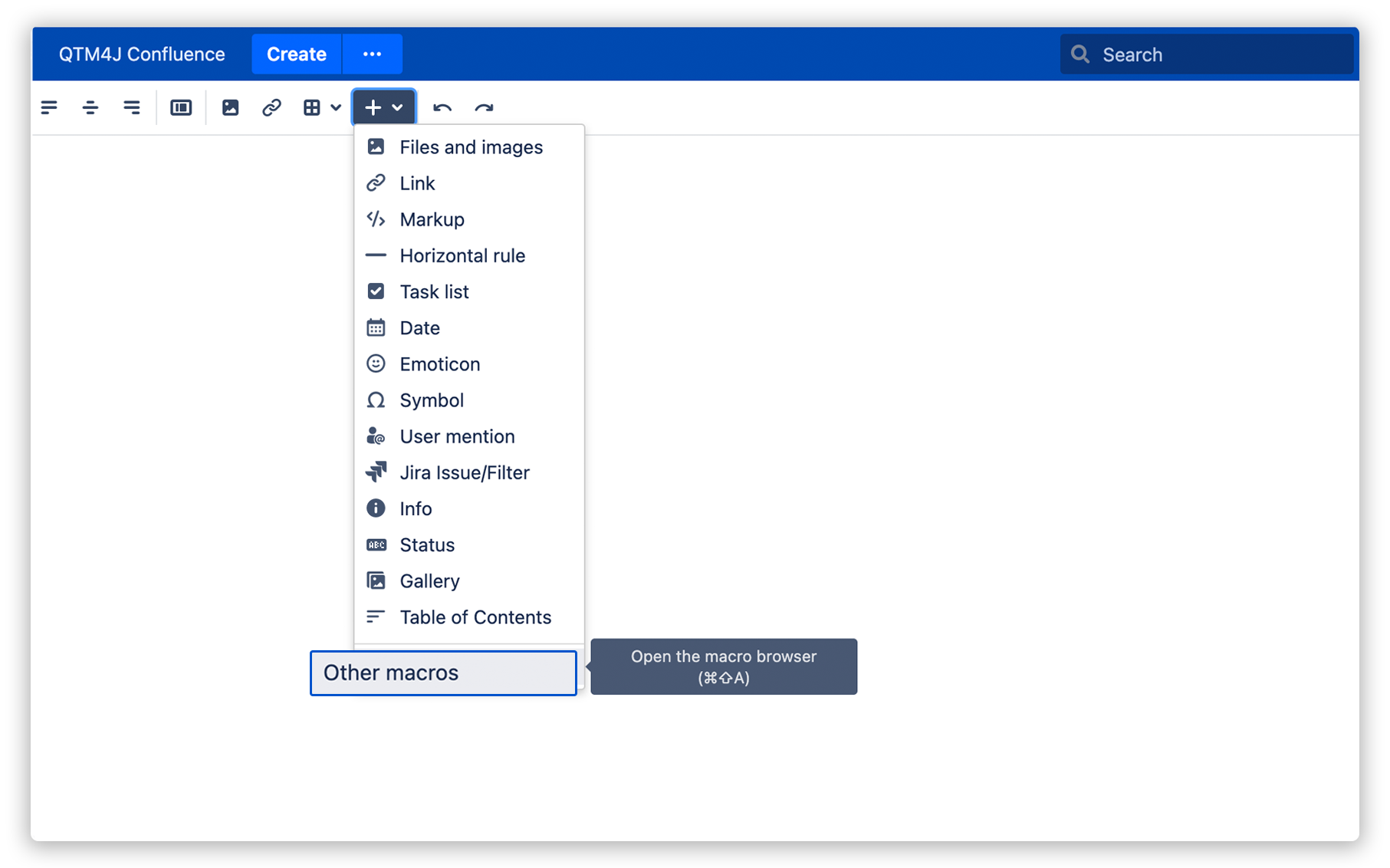Choose Date from insert menu
Image resolution: width=1390 pixels, height=868 pixels.
(x=469, y=328)
